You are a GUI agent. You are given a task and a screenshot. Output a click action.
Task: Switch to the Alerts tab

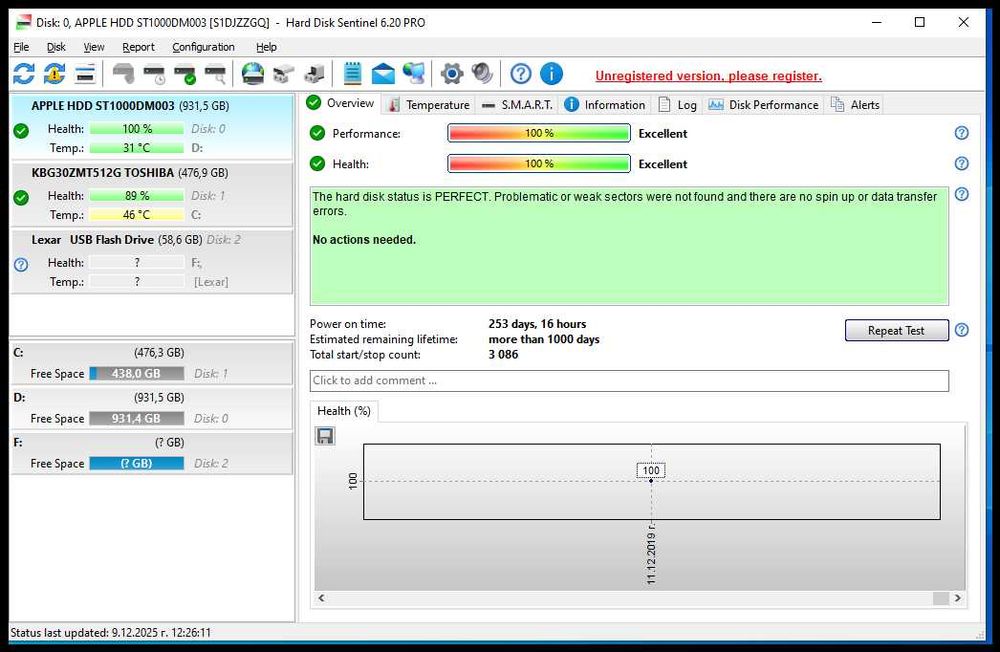pyautogui.click(x=855, y=105)
